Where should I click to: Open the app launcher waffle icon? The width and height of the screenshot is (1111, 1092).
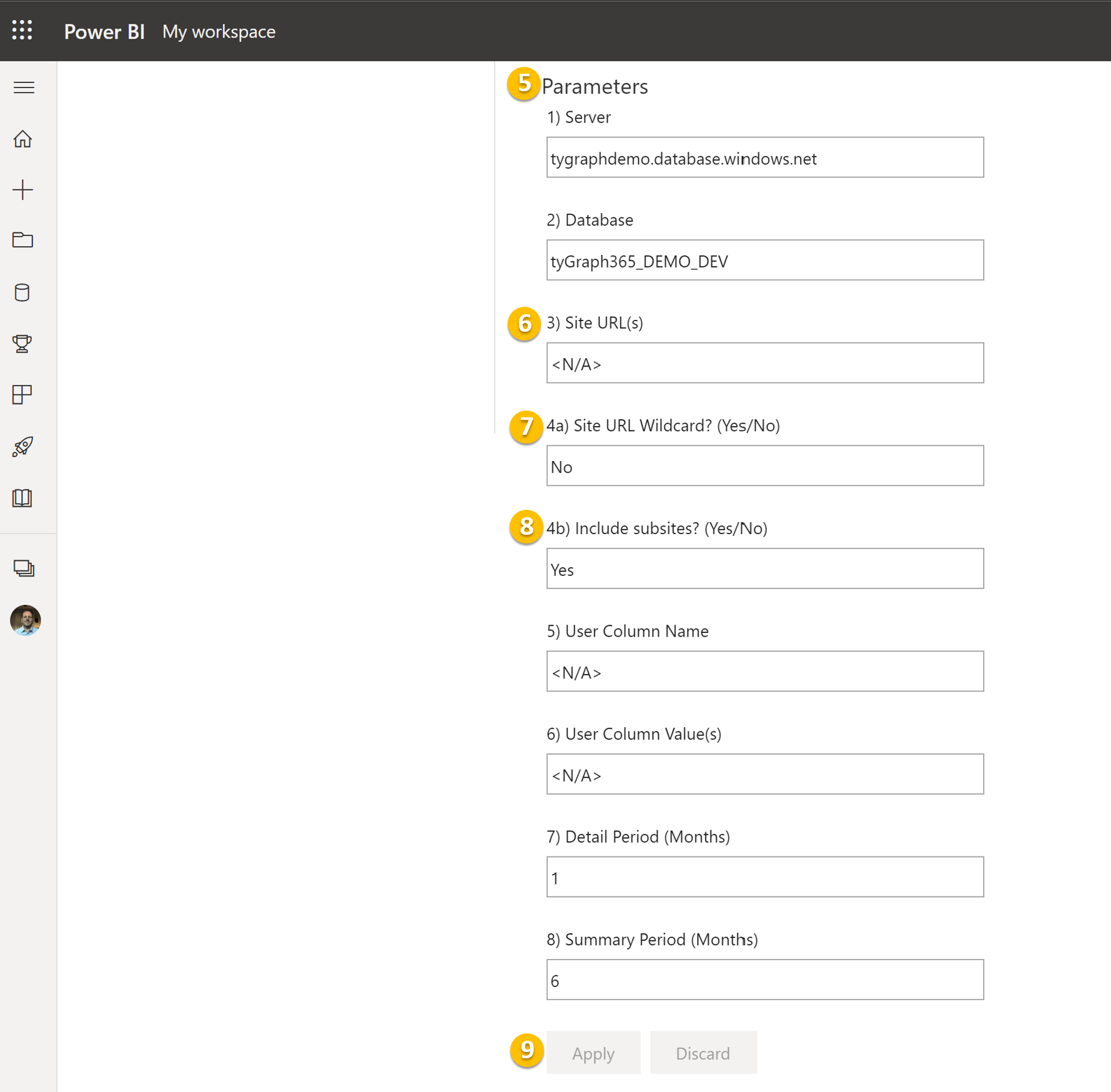point(22,30)
